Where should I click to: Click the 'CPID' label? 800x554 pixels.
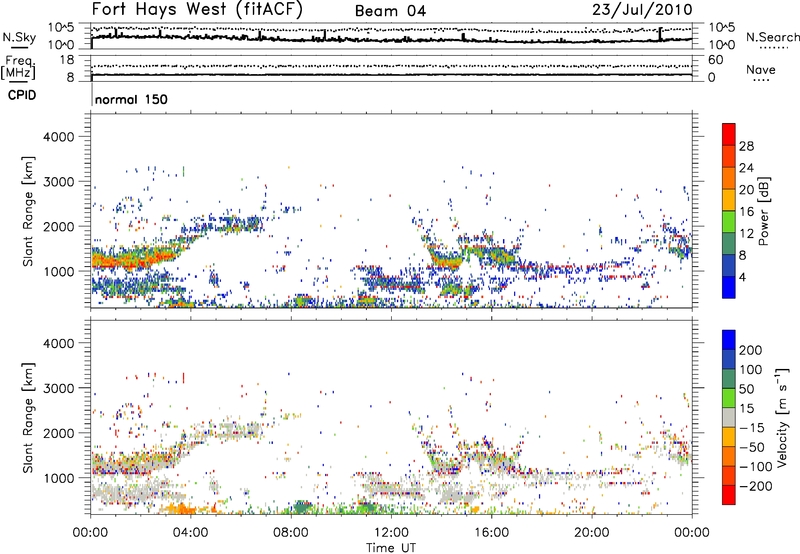[22, 95]
